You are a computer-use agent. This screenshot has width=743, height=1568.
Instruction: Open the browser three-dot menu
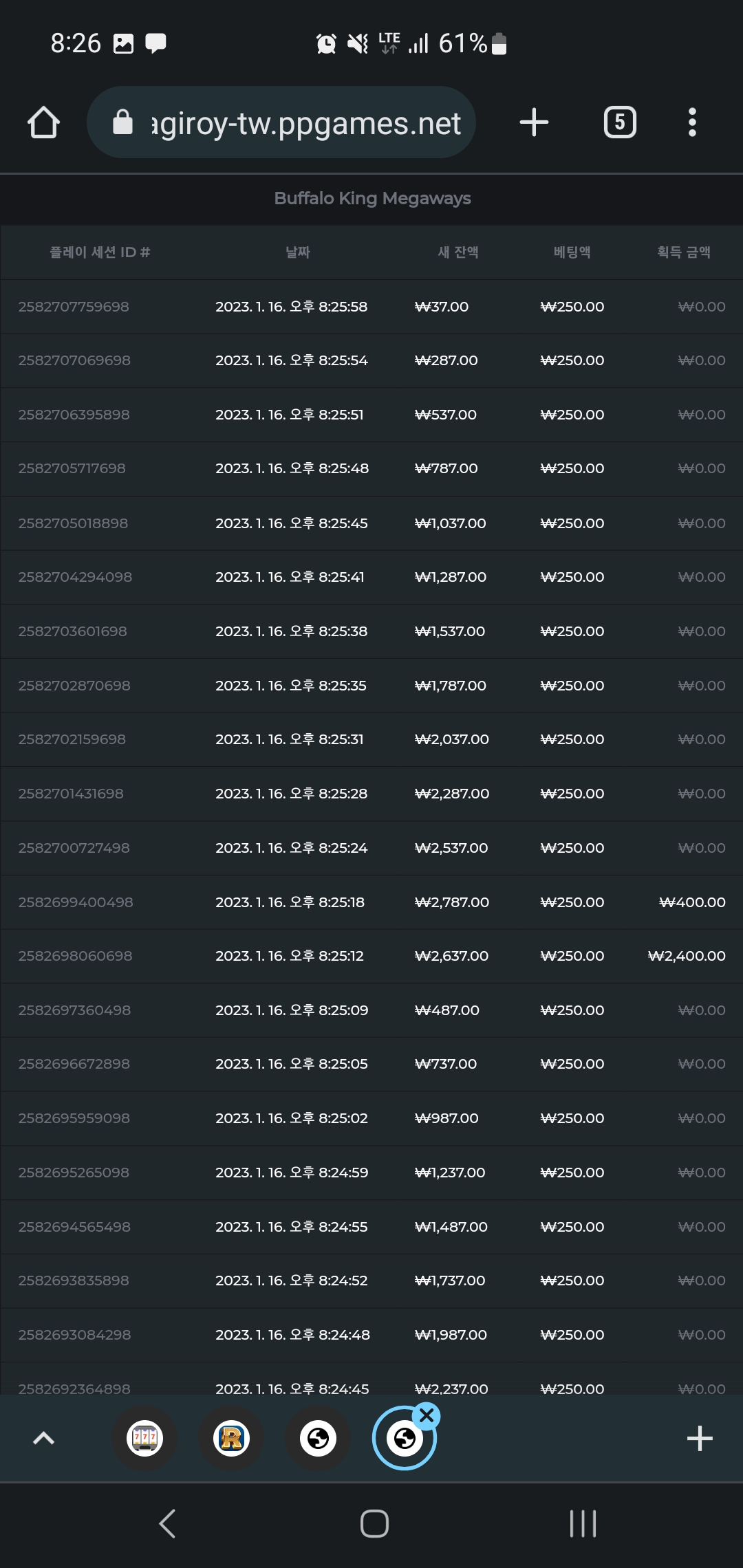click(692, 122)
